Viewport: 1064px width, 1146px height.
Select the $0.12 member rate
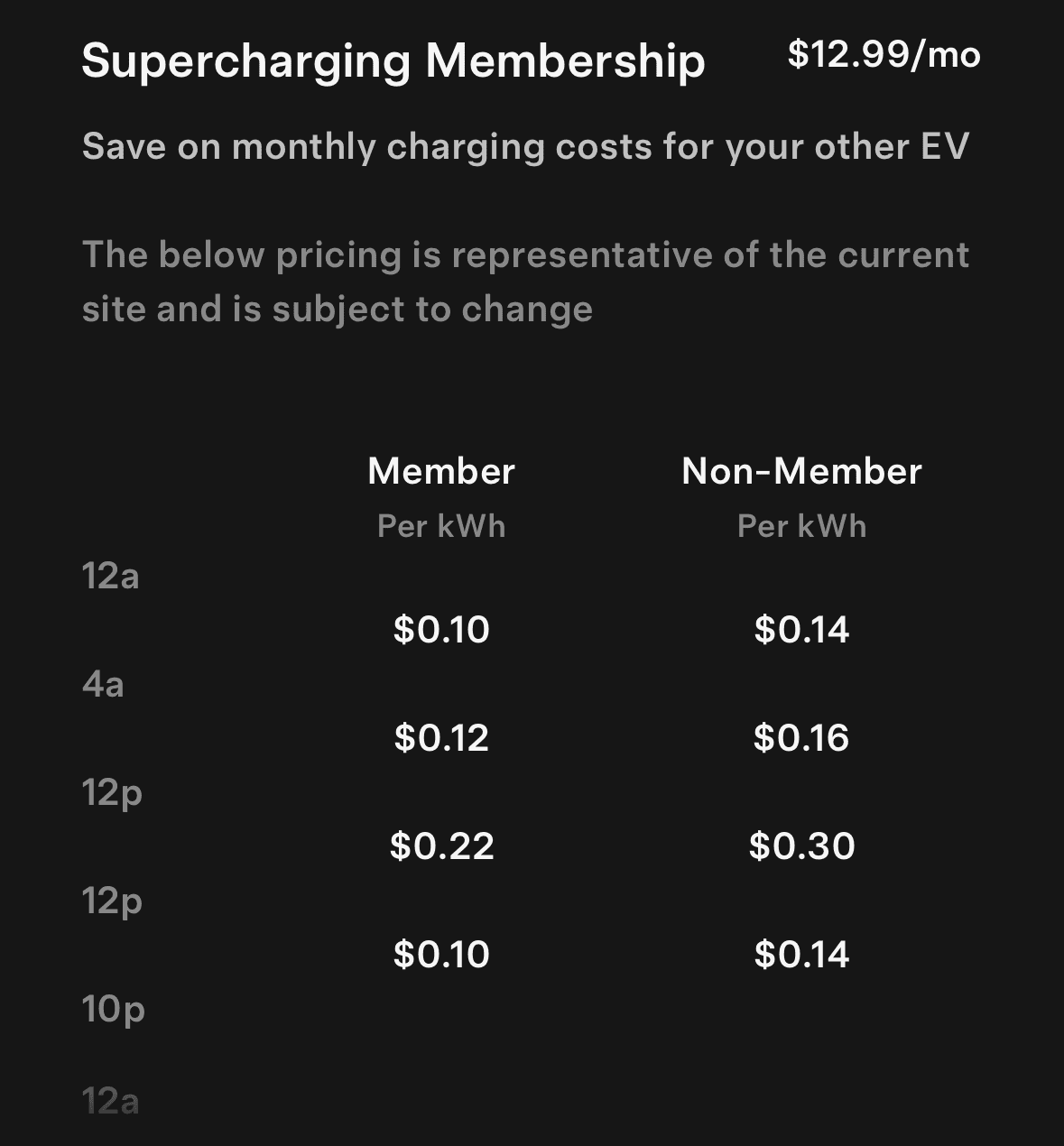click(x=441, y=738)
